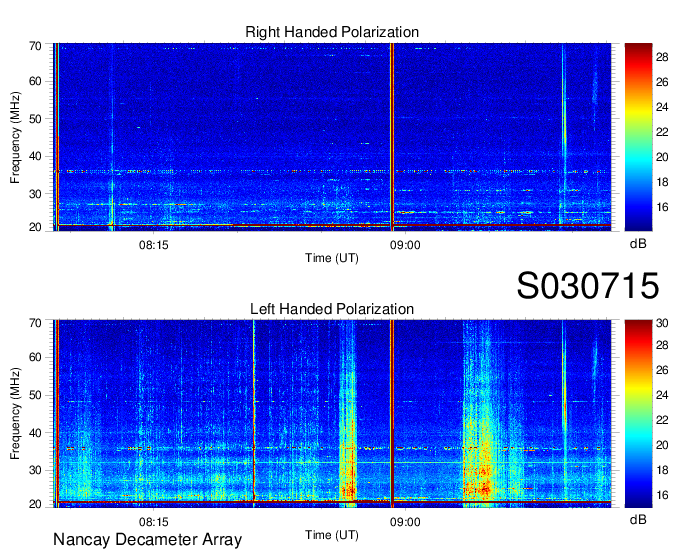Click the "Left Handed Polarization" plot title

tap(332, 309)
